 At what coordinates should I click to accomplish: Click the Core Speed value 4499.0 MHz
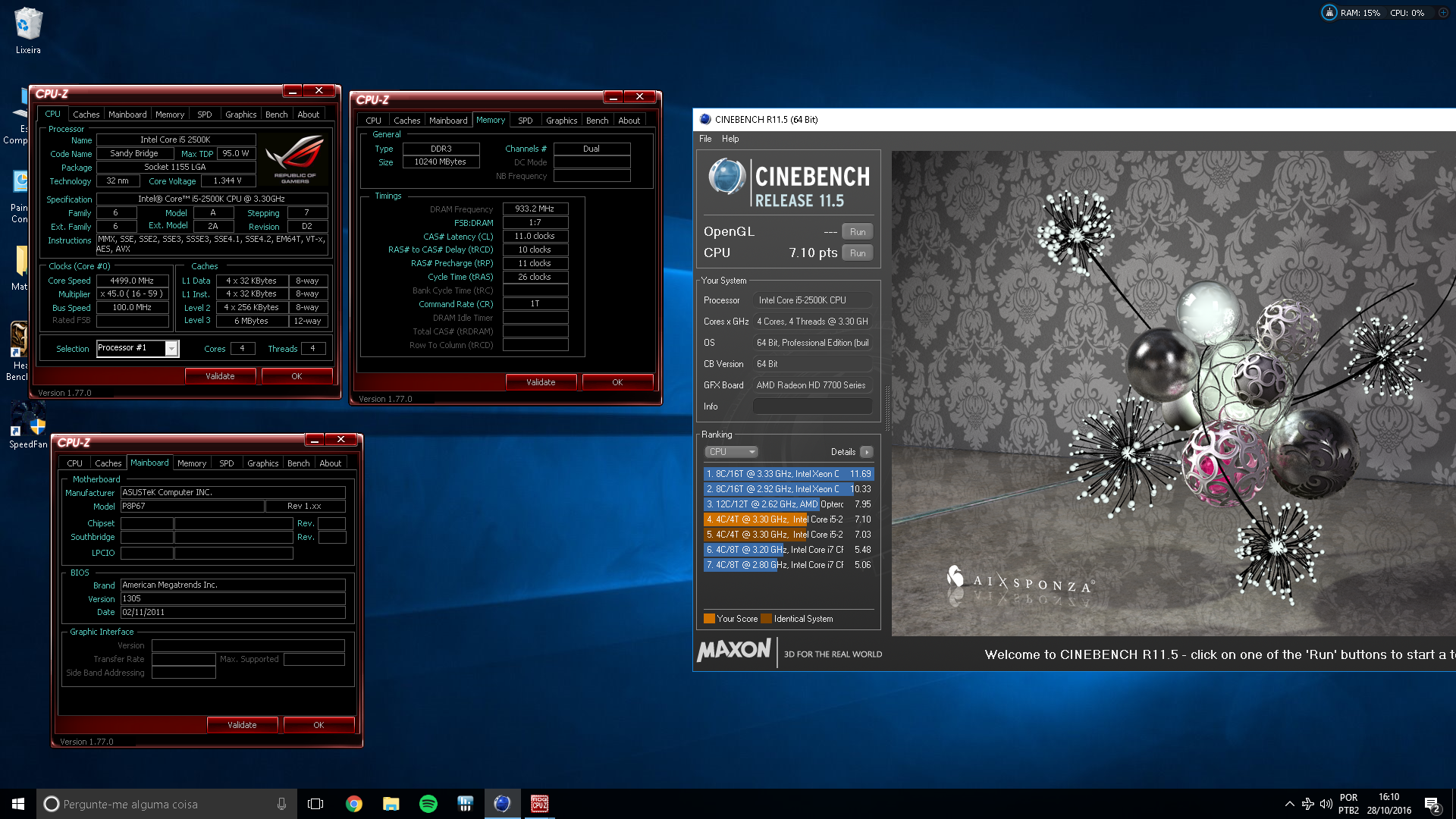coord(132,281)
